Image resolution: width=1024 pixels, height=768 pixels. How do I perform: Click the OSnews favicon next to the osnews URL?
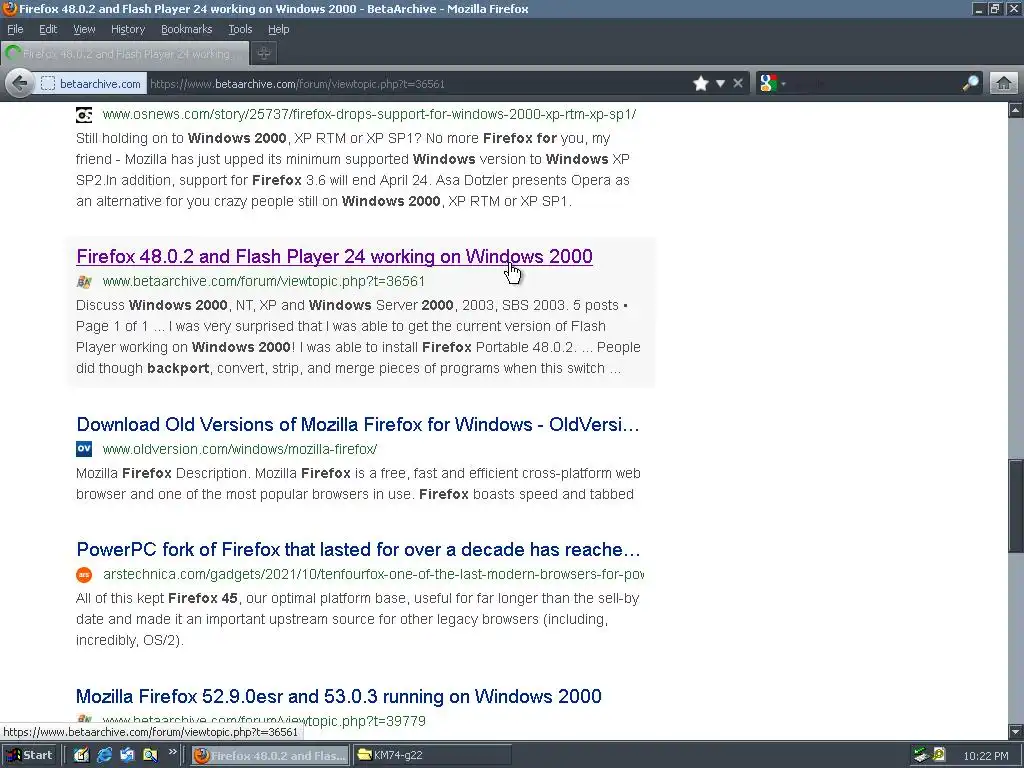(x=84, y=115)
